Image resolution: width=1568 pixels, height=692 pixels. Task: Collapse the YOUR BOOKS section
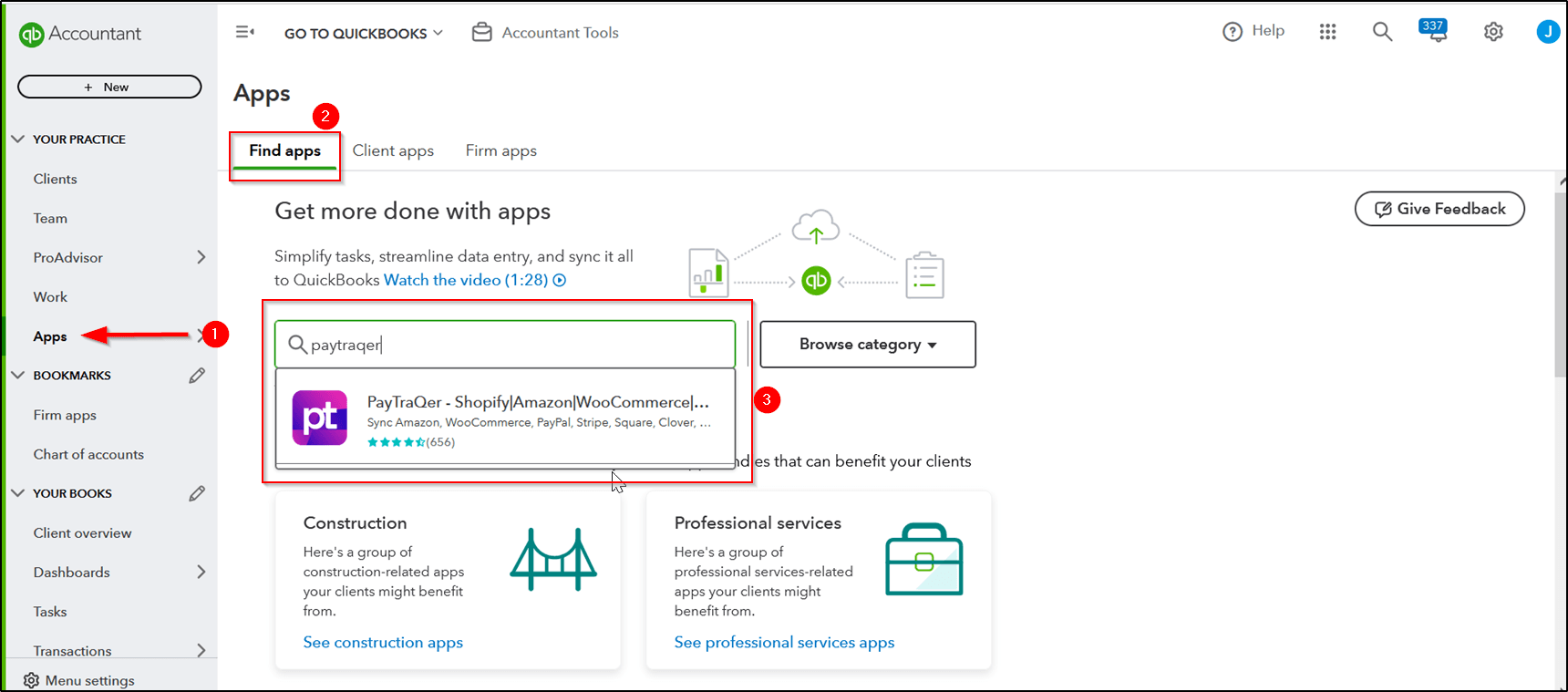point(17,493)
